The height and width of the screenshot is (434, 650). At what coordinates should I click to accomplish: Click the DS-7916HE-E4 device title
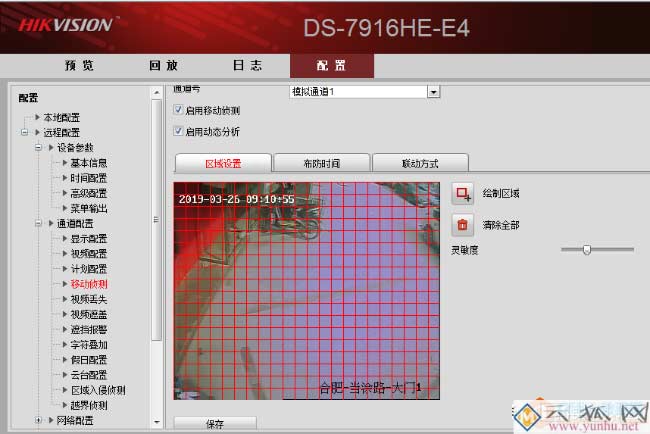(386, 28)
